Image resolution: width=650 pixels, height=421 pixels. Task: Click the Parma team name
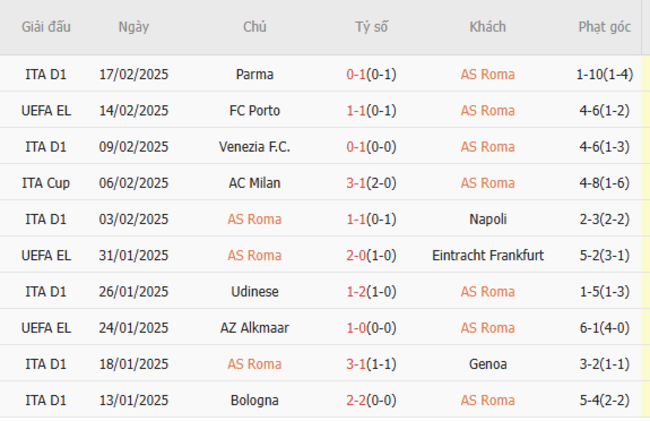255,74
